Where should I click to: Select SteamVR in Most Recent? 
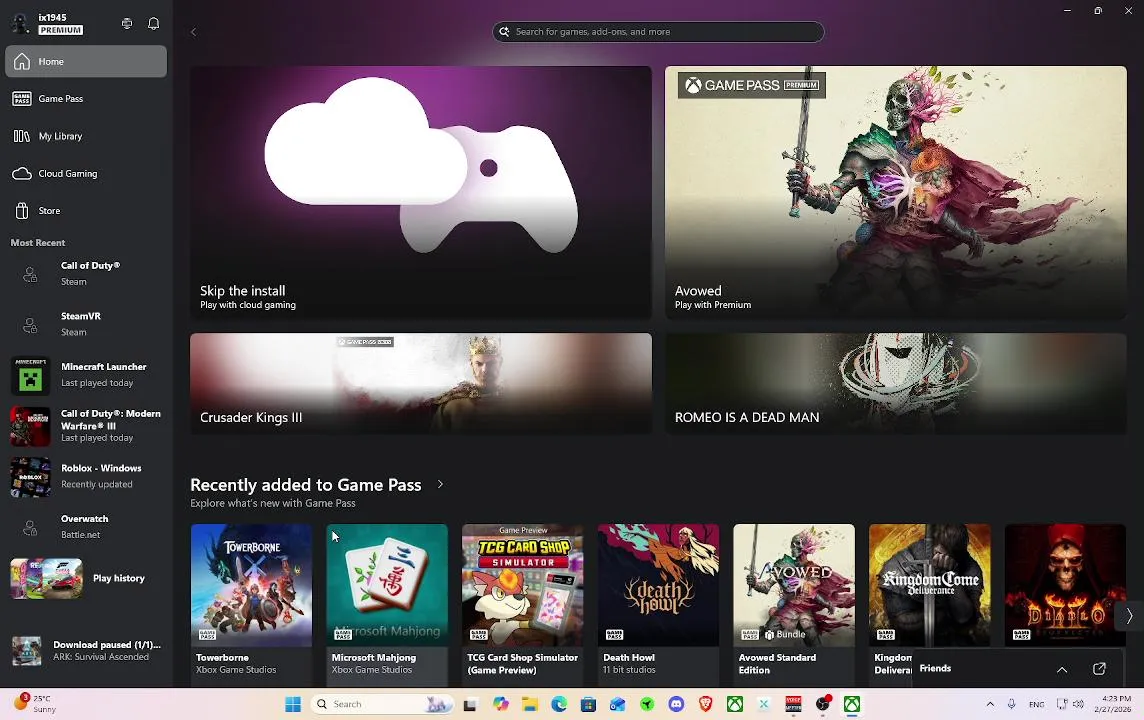coord(86,324)
